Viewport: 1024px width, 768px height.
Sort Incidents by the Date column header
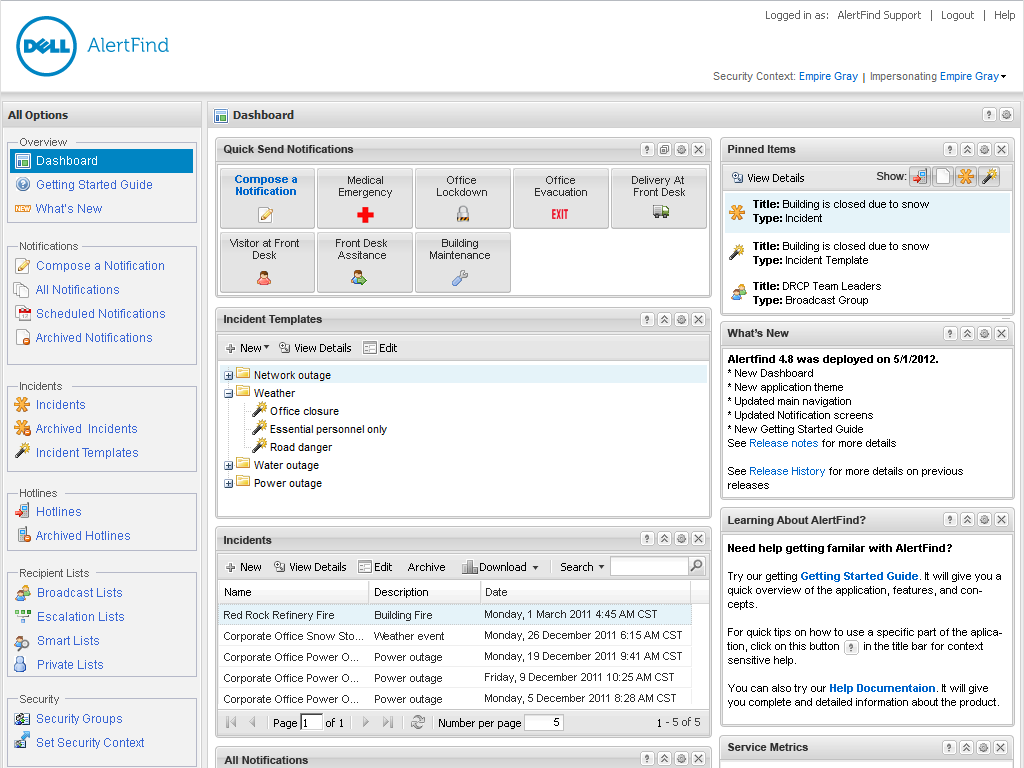pos(585,592)
